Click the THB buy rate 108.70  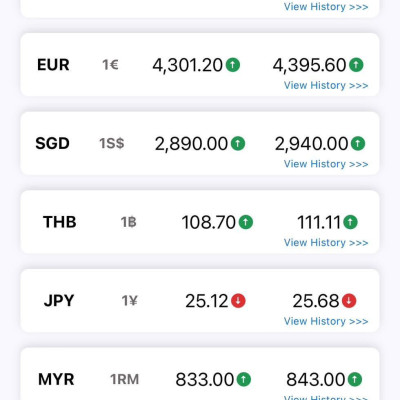(x=209, y=222)
